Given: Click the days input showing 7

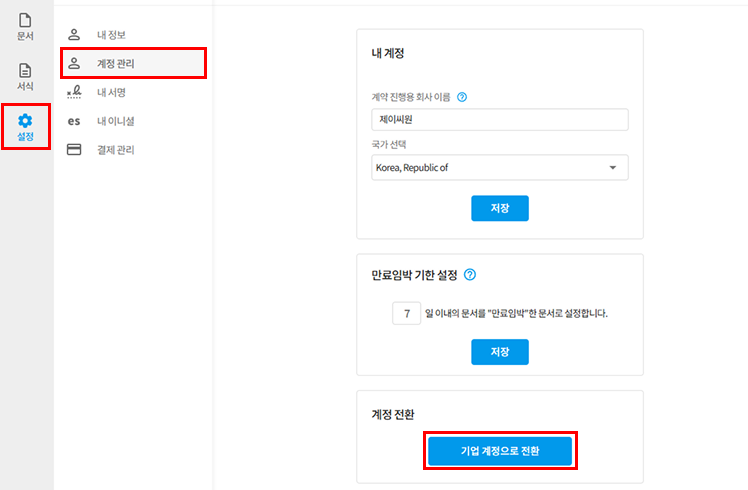Looking at the screenshot, I should pyautogui.click(x=407, y=313).
